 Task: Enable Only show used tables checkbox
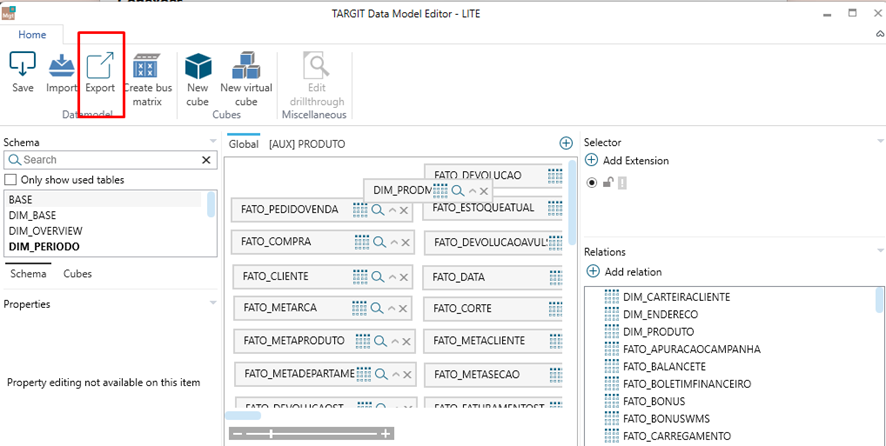point(10,180)
